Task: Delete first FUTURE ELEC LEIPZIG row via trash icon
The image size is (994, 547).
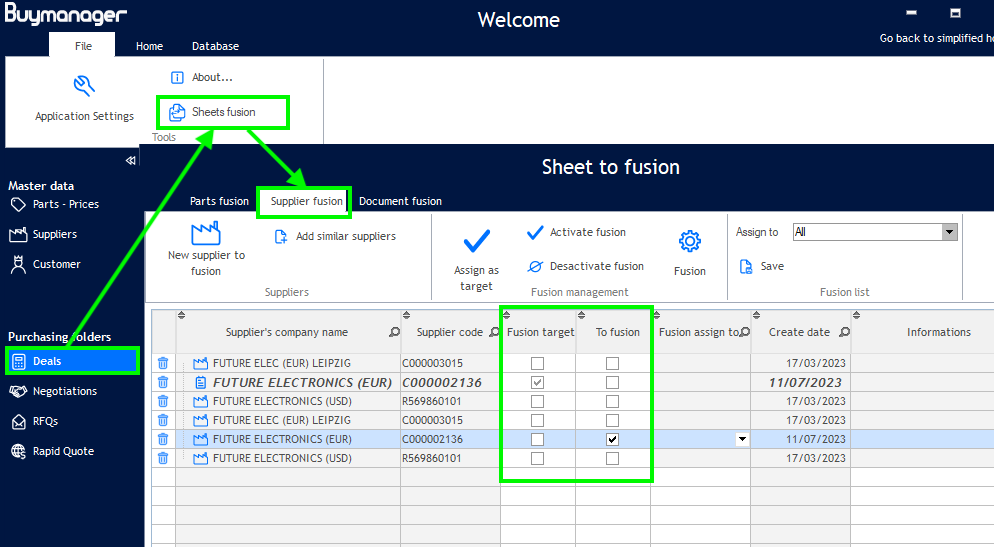Action: tap(163, 363)
